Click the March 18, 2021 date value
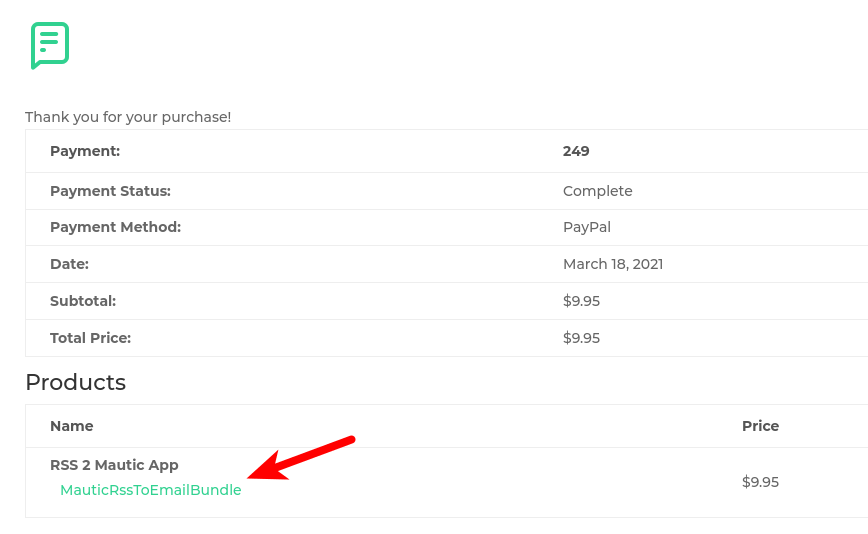868x534 pixels. click(612, 264)
